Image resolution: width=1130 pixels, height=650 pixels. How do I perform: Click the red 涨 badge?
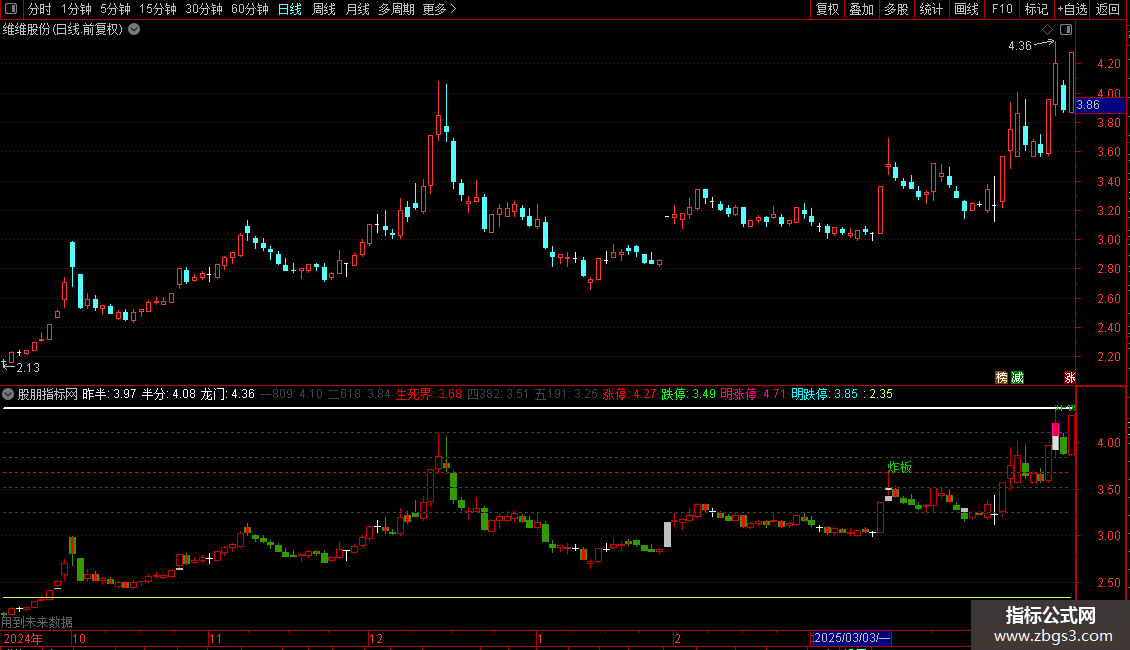pos(1069,378)
